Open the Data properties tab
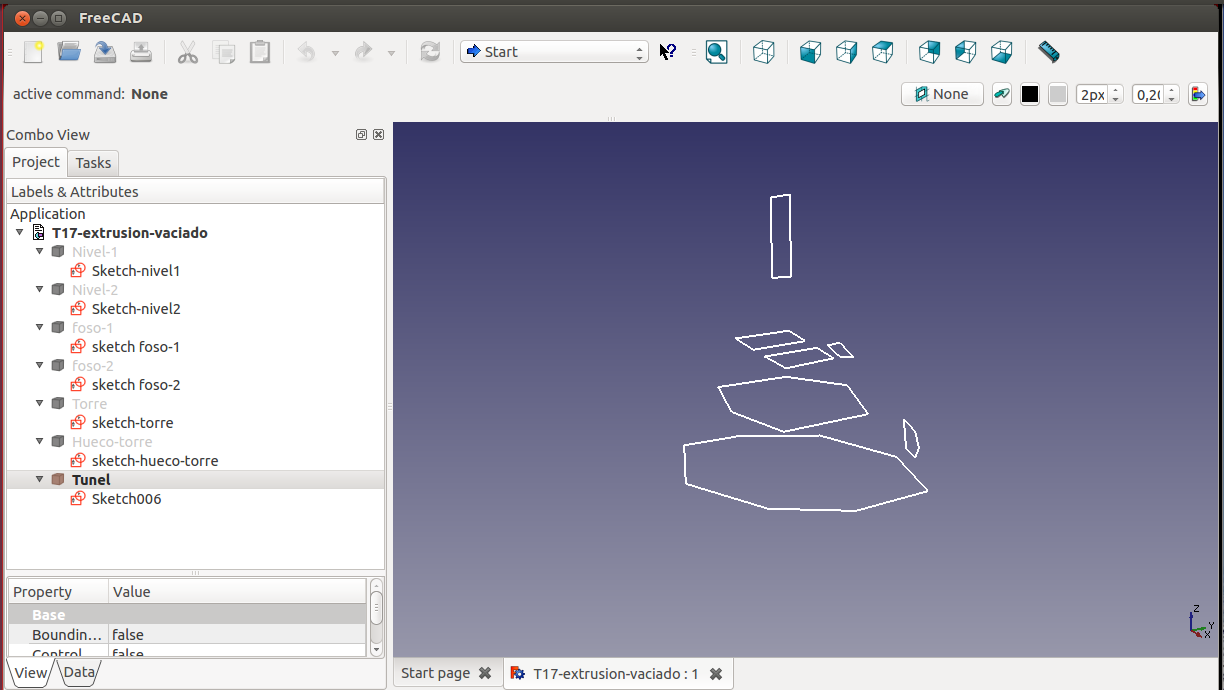The image size is (1224, 690). 79,672
